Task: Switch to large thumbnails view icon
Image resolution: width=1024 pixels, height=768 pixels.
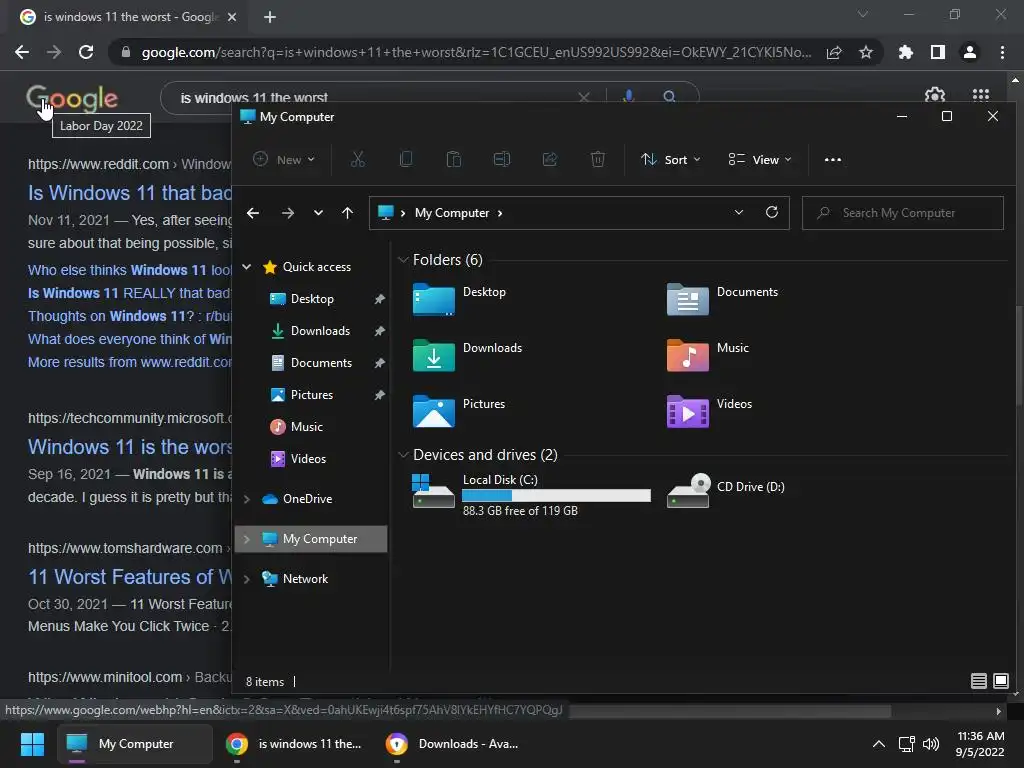Action: point(1000,681)
